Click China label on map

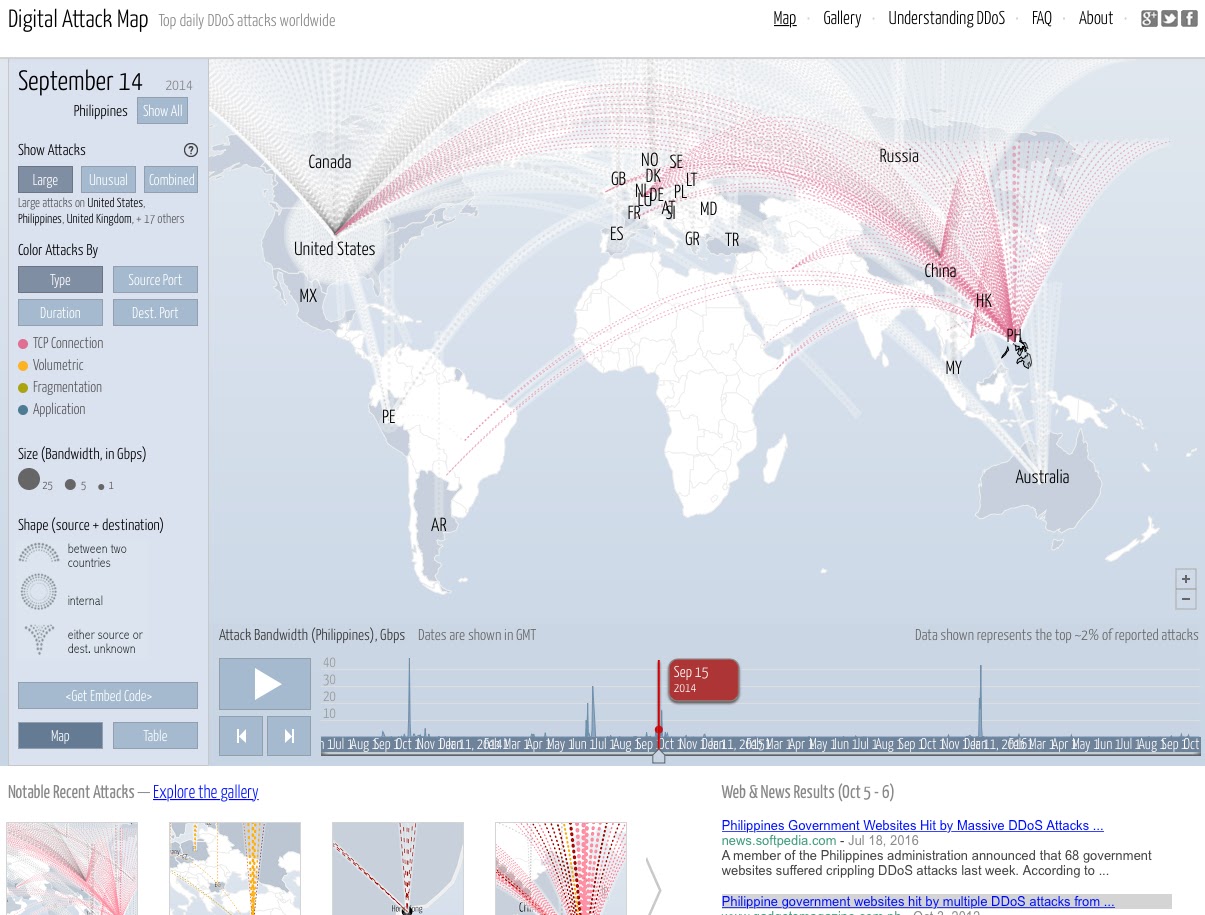point(940,270)
